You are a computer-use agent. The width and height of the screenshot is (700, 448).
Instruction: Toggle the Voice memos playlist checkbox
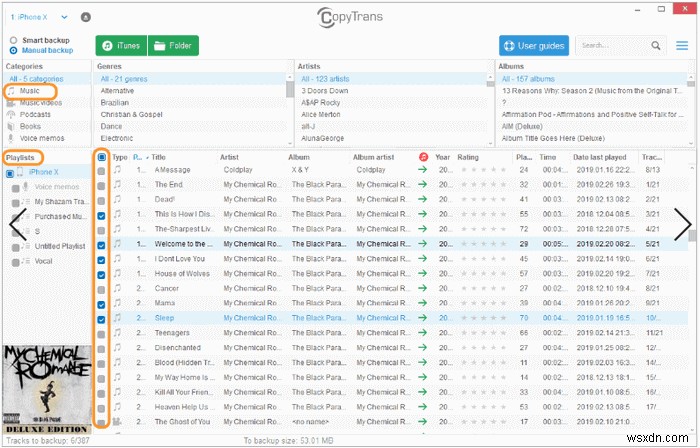click(x=16, y=188)
